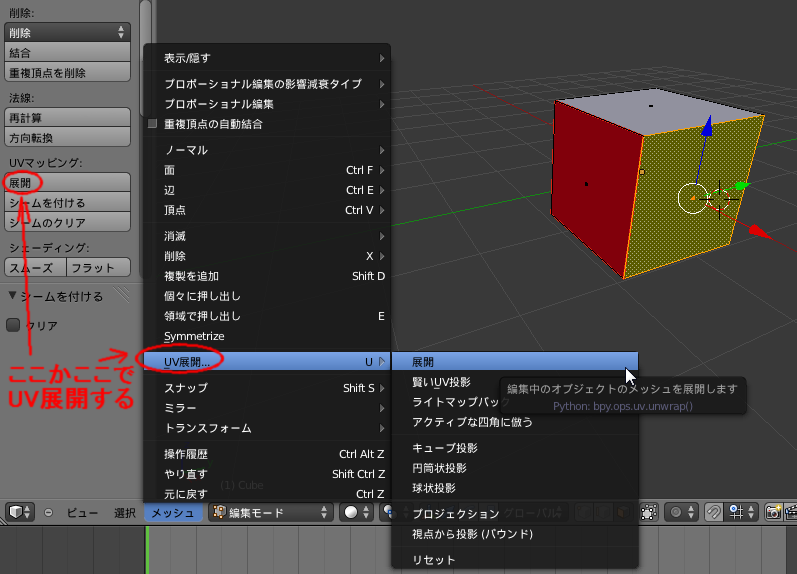Click the white manipulator center circle
The height and width of the screenshot is (574, 797).
pos(692,198)
